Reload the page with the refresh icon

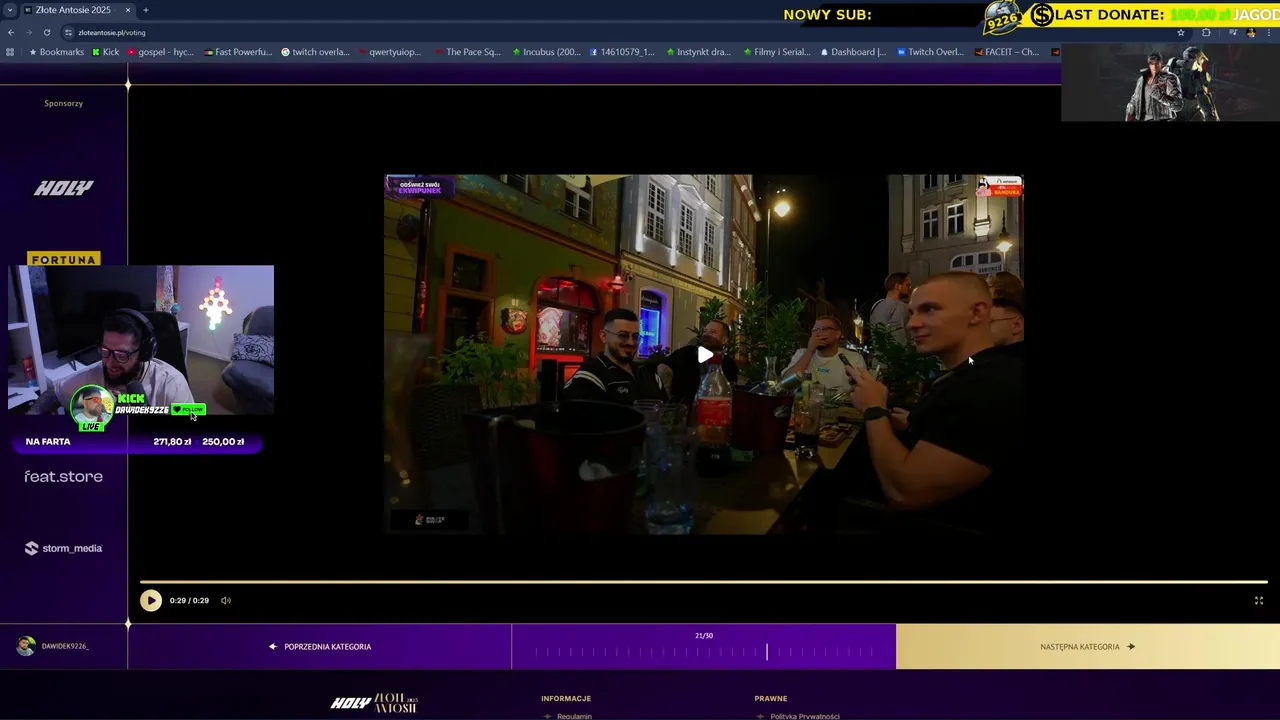coord(46,32)
